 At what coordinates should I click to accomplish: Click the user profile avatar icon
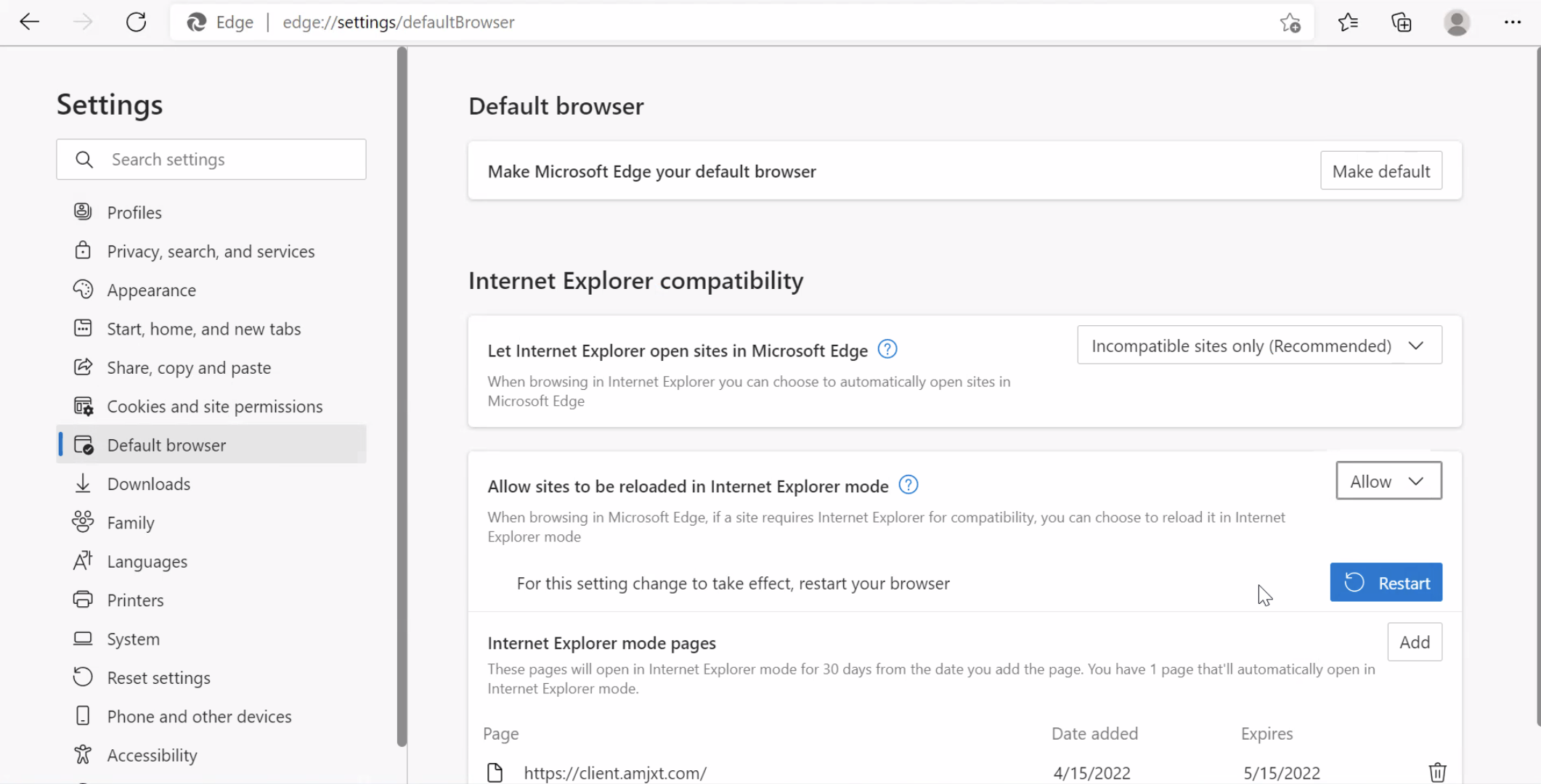(1457, 23)
